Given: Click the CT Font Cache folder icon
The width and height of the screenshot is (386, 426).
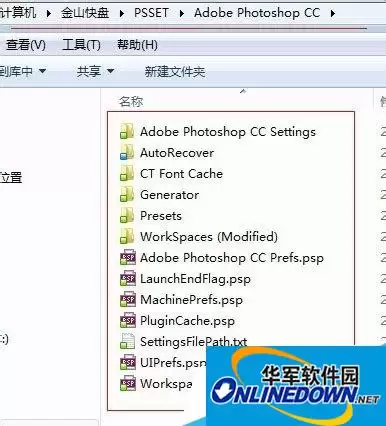Looking at the screenshot, I should click(x=127, y=173).
